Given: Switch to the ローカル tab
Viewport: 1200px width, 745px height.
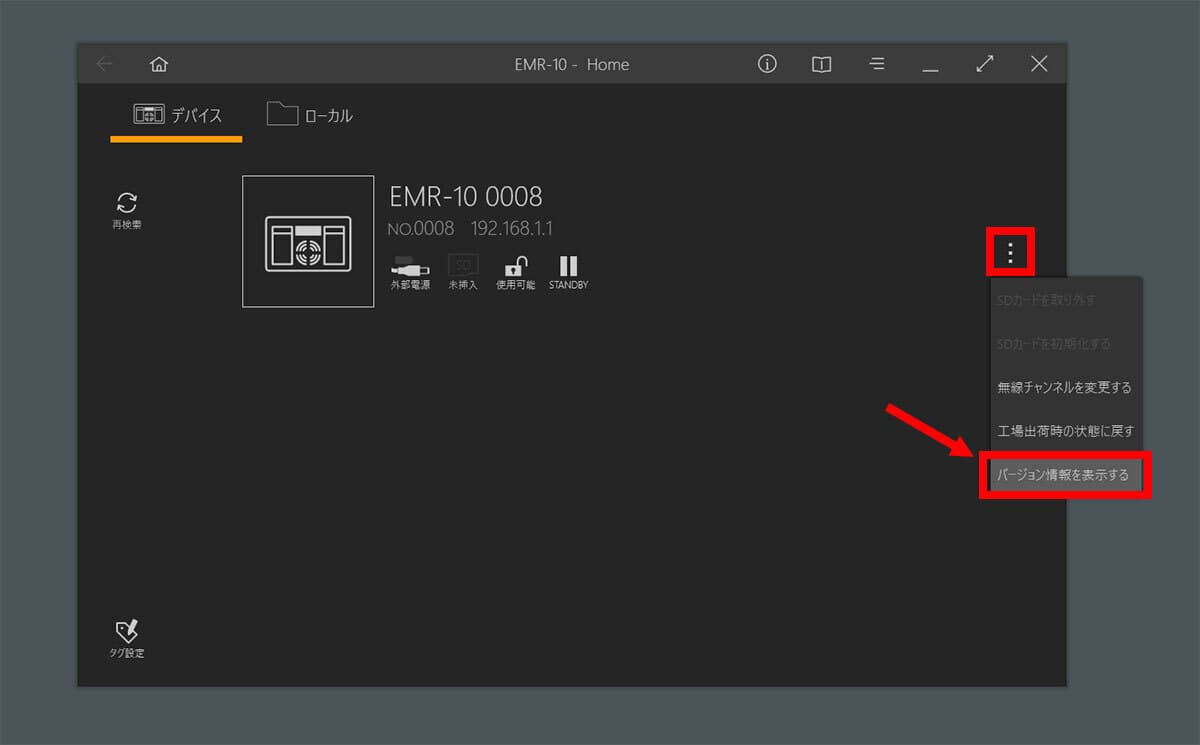Looking at the screenshot, I should coord(310,116).
